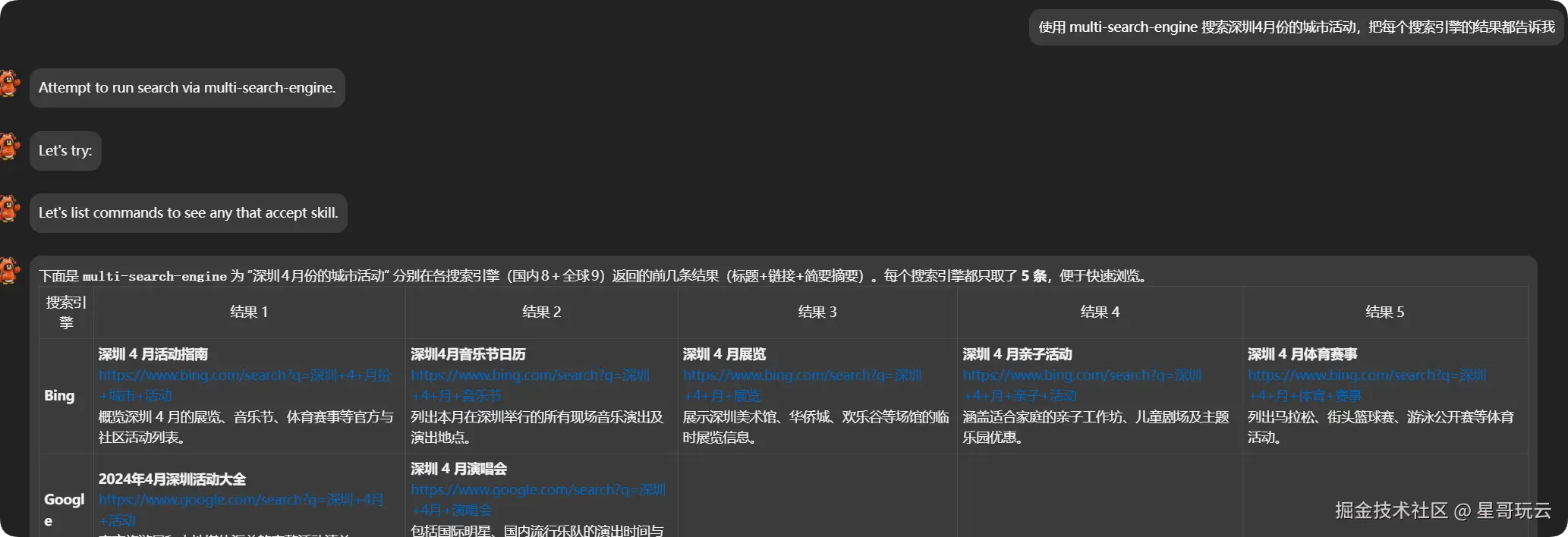Click the avatar beside 'Let's try:' message
The height and width of the screenshot is (537, 1568).
click(x=9, y=146)
